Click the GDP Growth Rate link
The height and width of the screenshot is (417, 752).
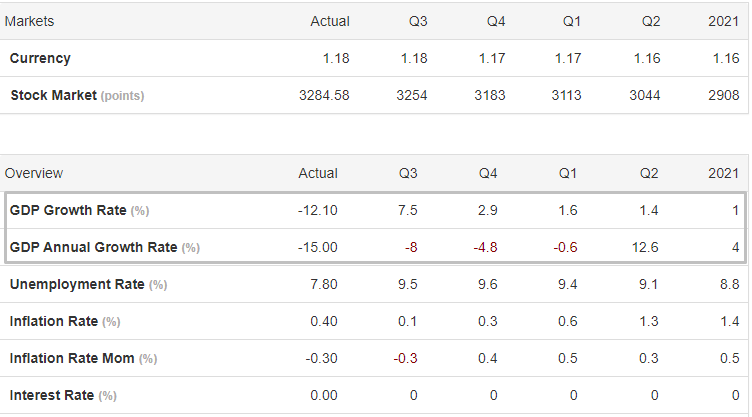coord(67,210)
